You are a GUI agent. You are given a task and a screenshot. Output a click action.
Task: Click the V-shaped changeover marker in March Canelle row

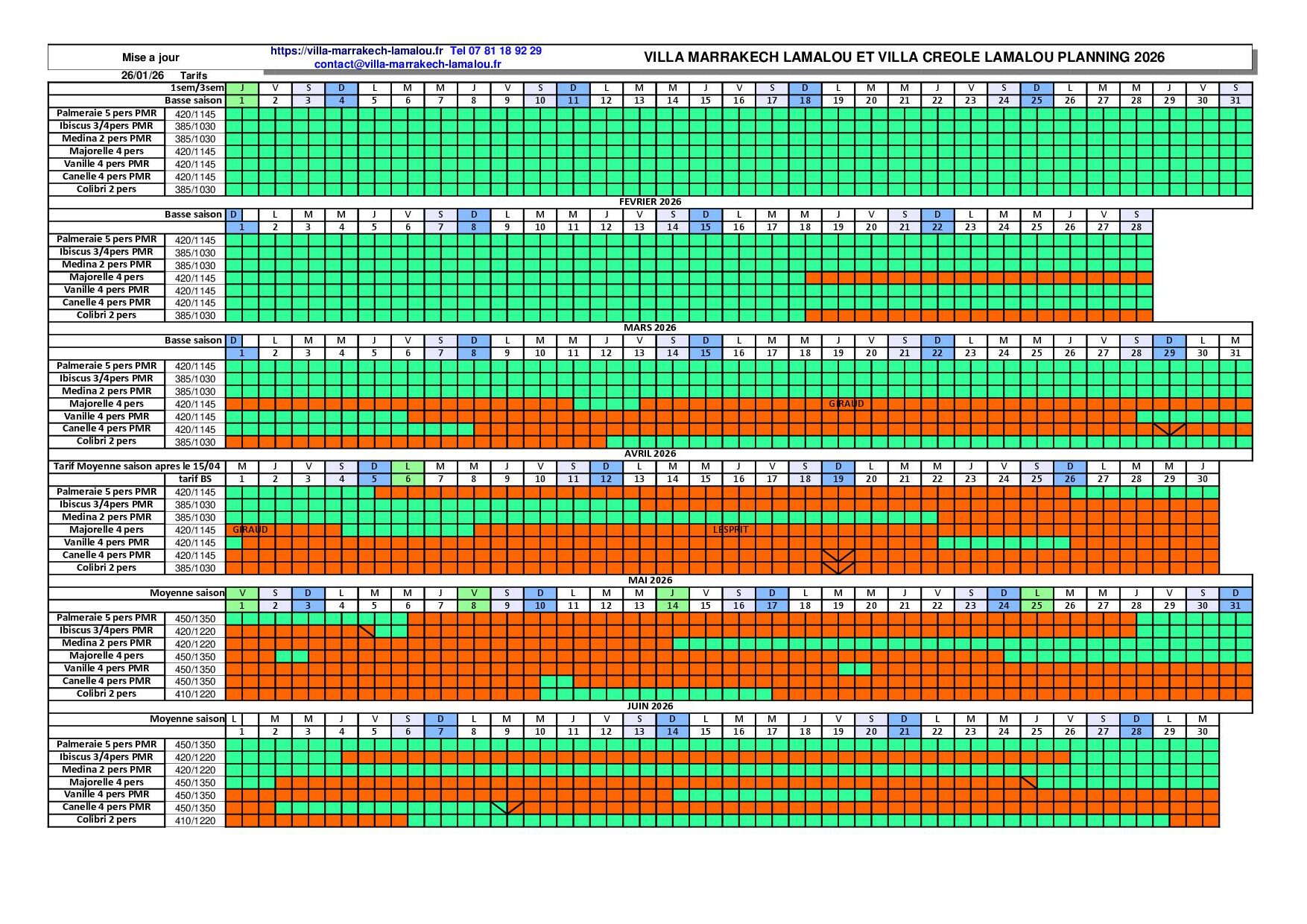(1169, 429)
